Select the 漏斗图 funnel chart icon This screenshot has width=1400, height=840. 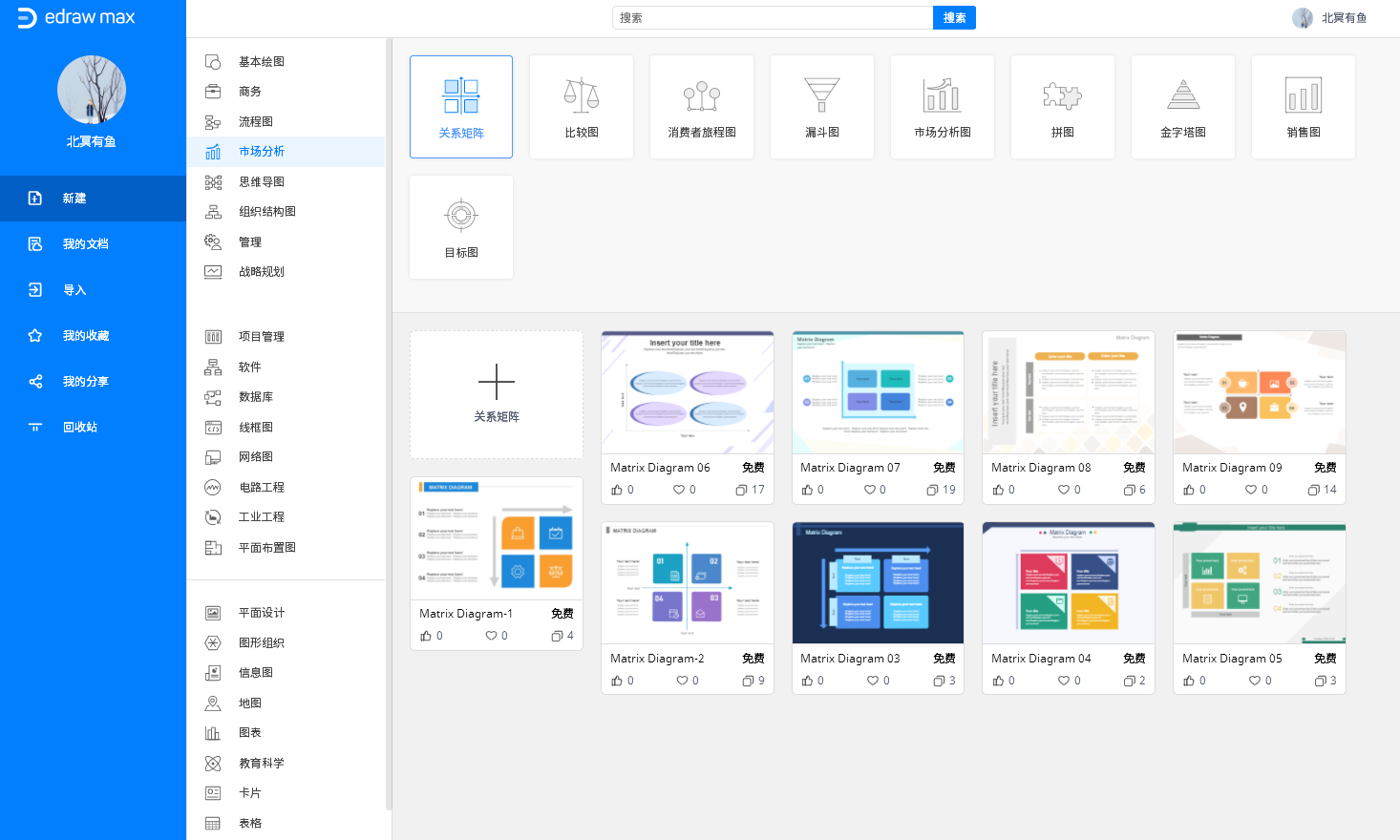pyautogui.click(x=821, y=96)
